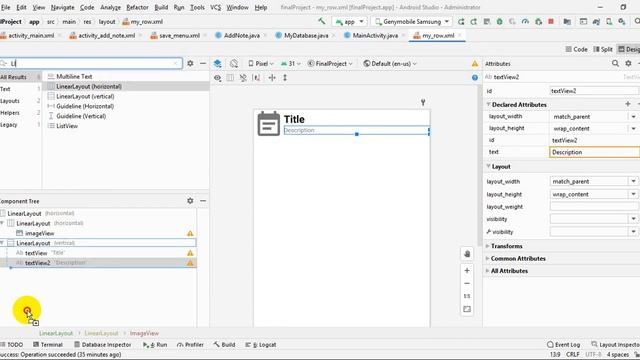This screenshot has width=640, height=360.
Task: Switch to Split view mode
Action: point(603,49)
